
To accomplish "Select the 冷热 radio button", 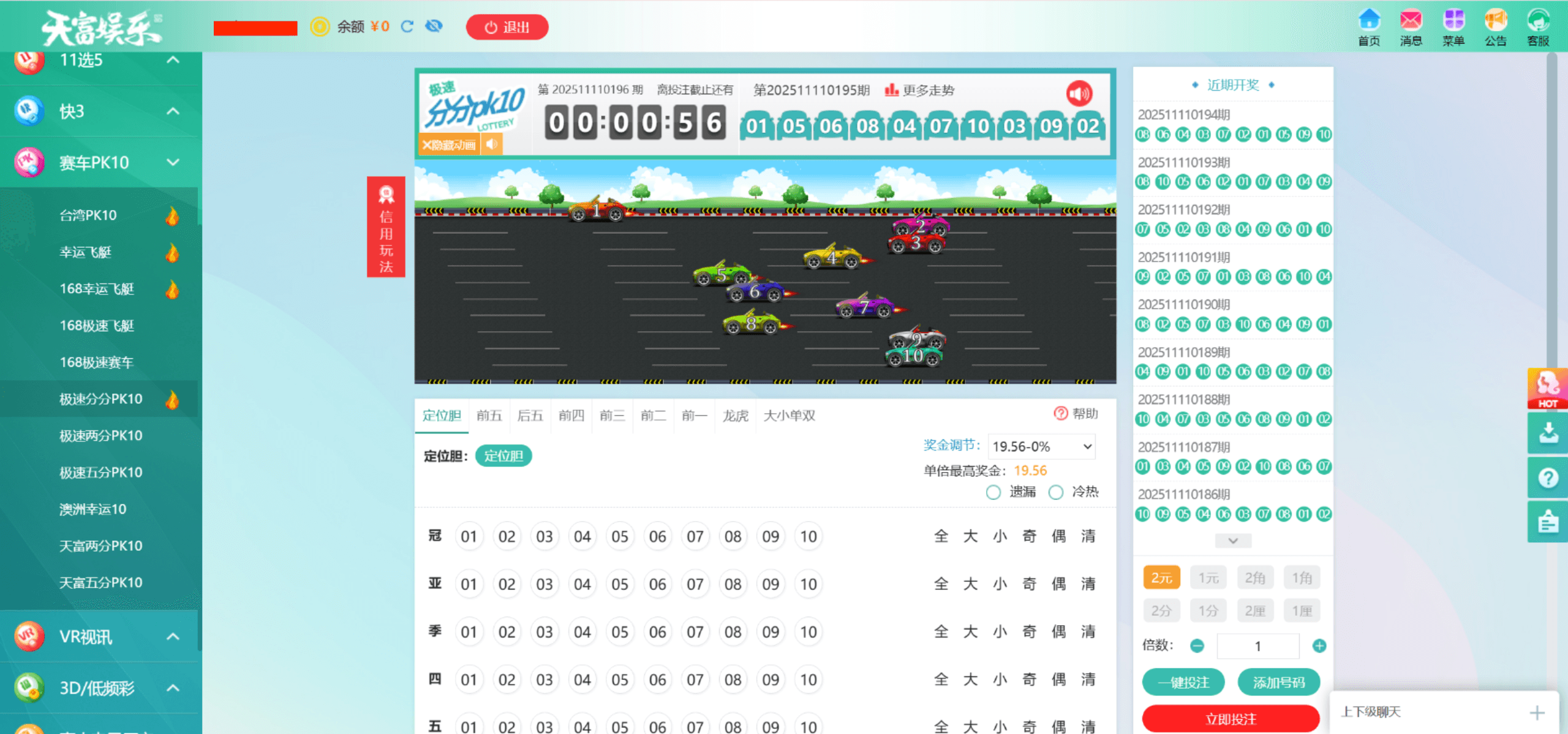I will [1056, 492].
